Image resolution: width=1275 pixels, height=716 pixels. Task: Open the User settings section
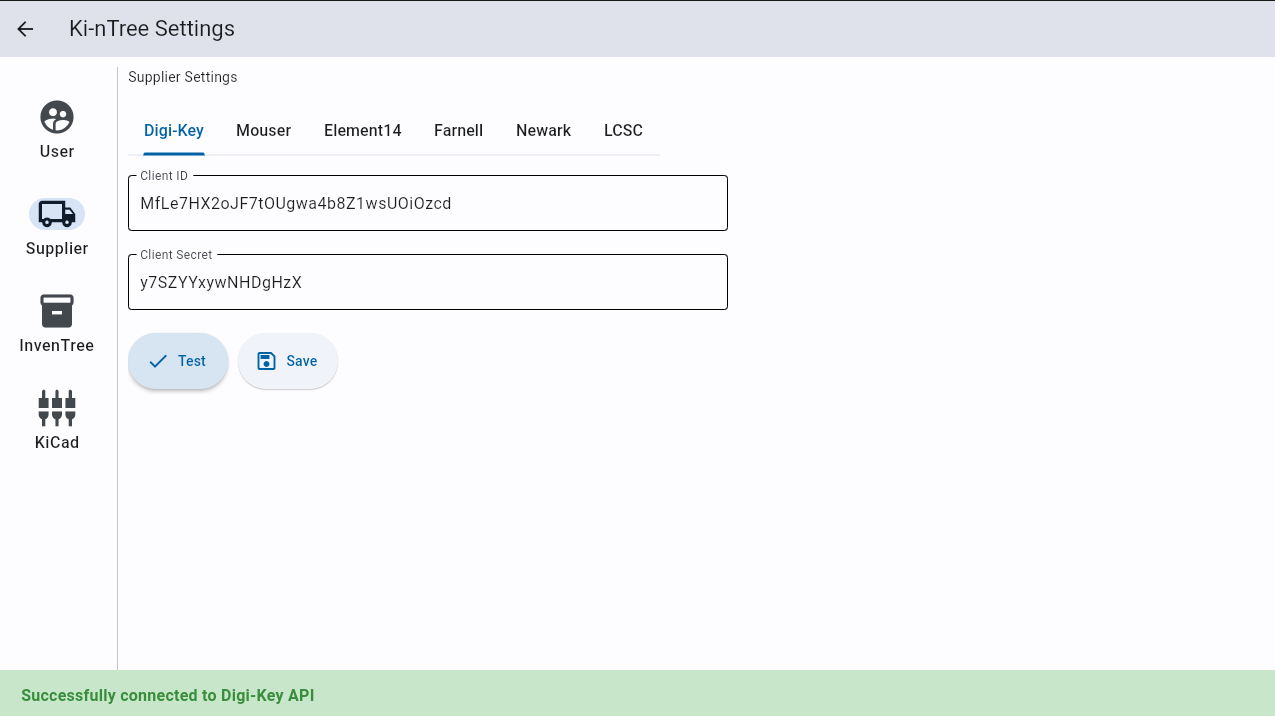pyautogui.click(x=57, y=130)
